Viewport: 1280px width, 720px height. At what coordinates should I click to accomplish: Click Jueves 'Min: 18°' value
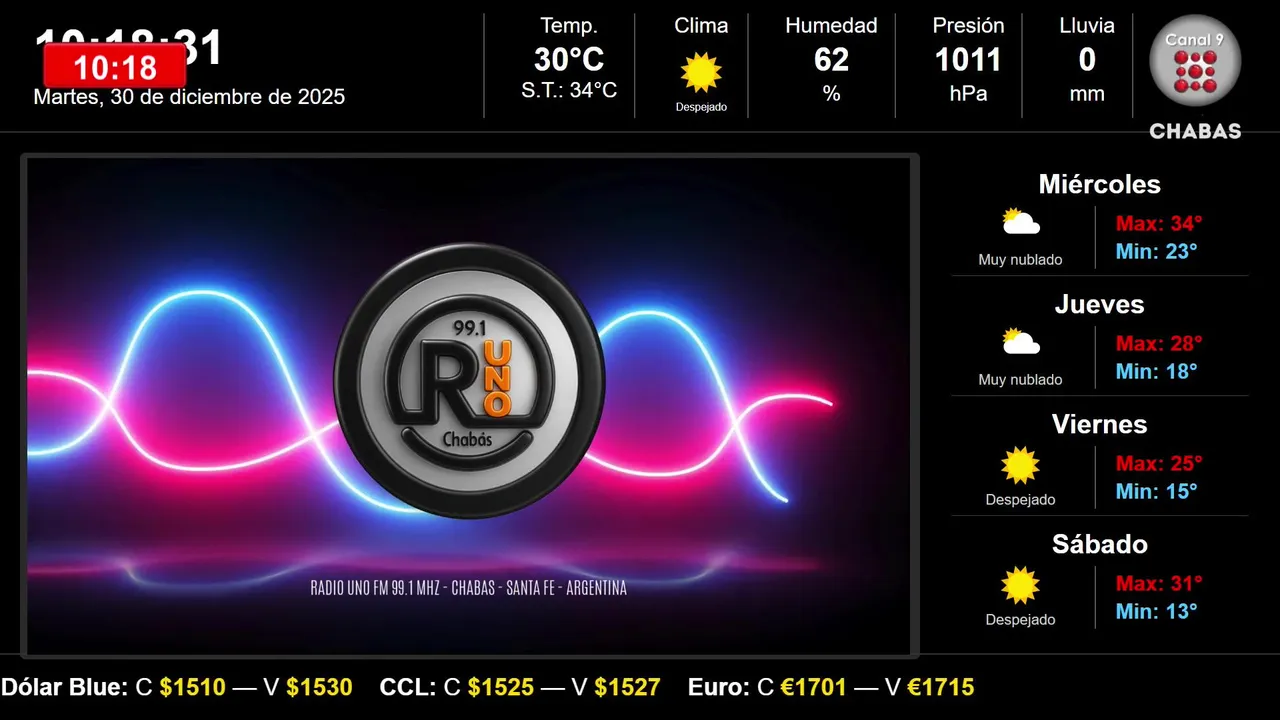pyautogui.click(x=1156, y=371)
